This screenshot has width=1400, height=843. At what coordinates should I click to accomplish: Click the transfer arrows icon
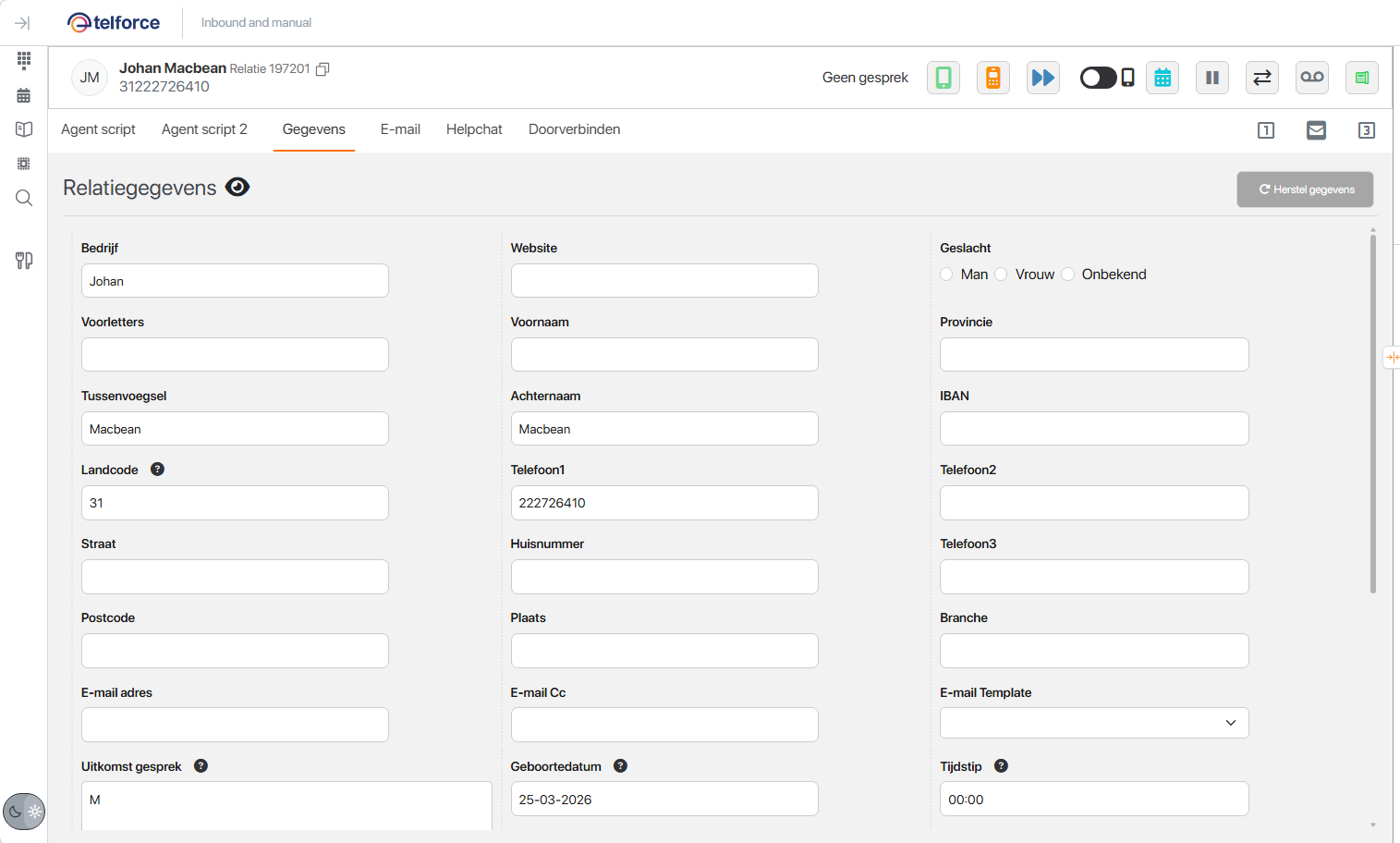(1261, 78)
